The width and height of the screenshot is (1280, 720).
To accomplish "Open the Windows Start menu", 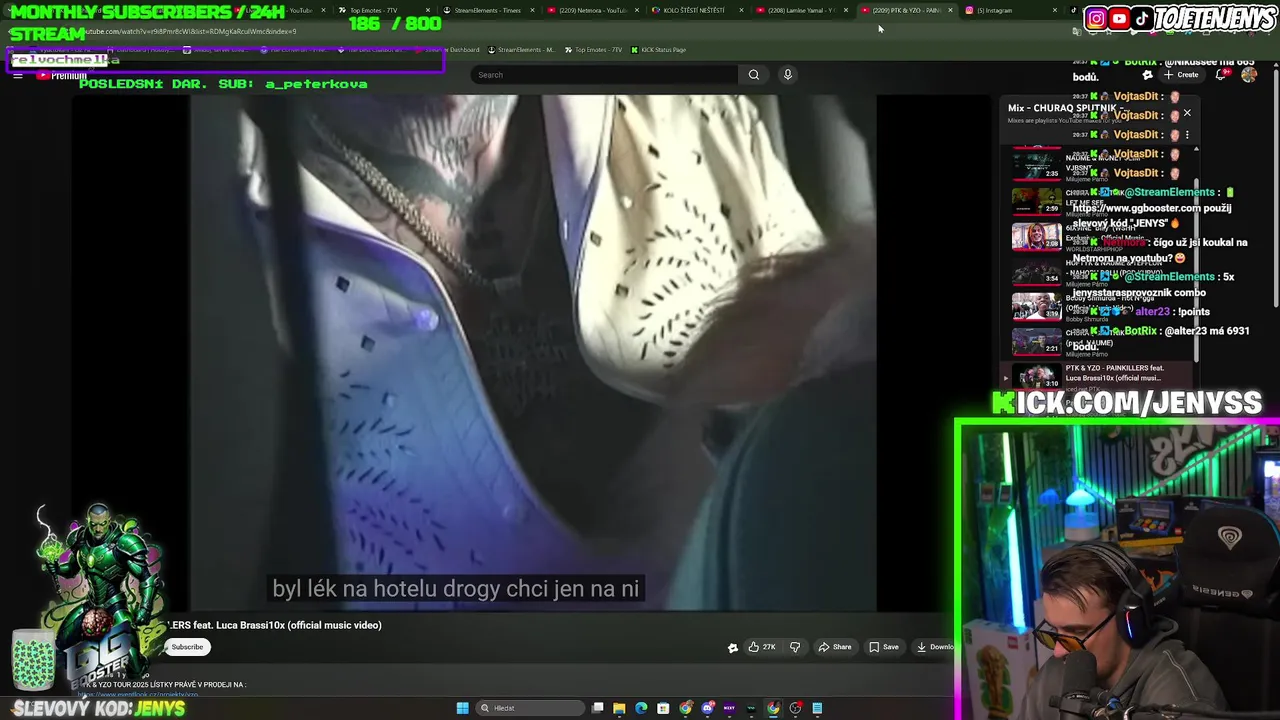I will click(x=462, y=708).
